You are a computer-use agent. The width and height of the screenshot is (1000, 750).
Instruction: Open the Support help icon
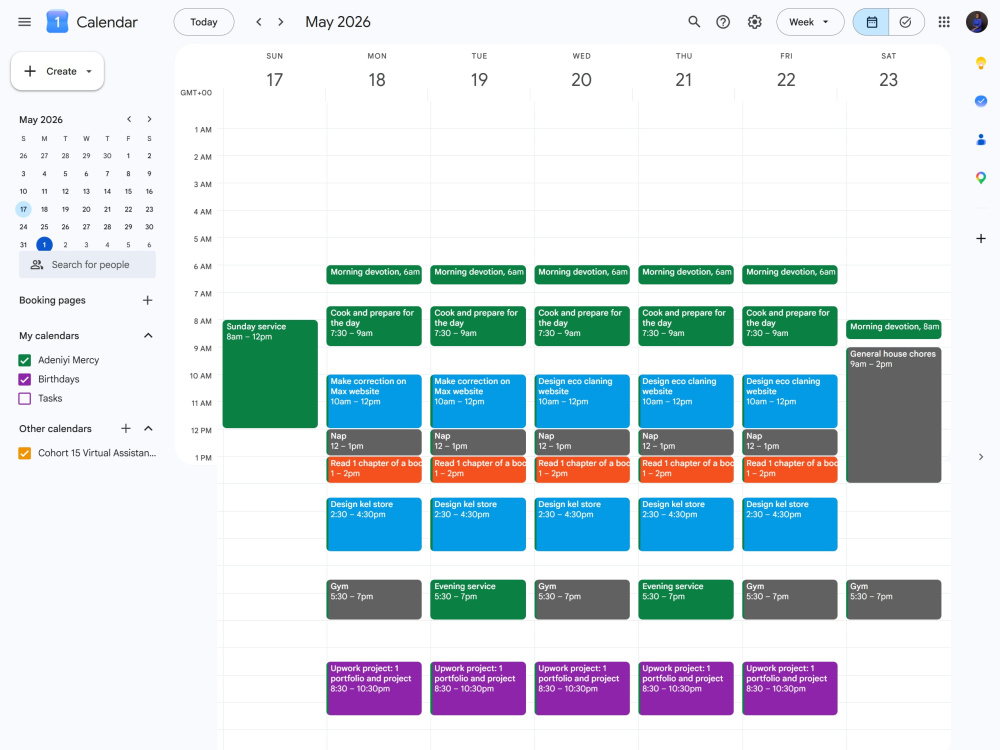coord(723,22)
